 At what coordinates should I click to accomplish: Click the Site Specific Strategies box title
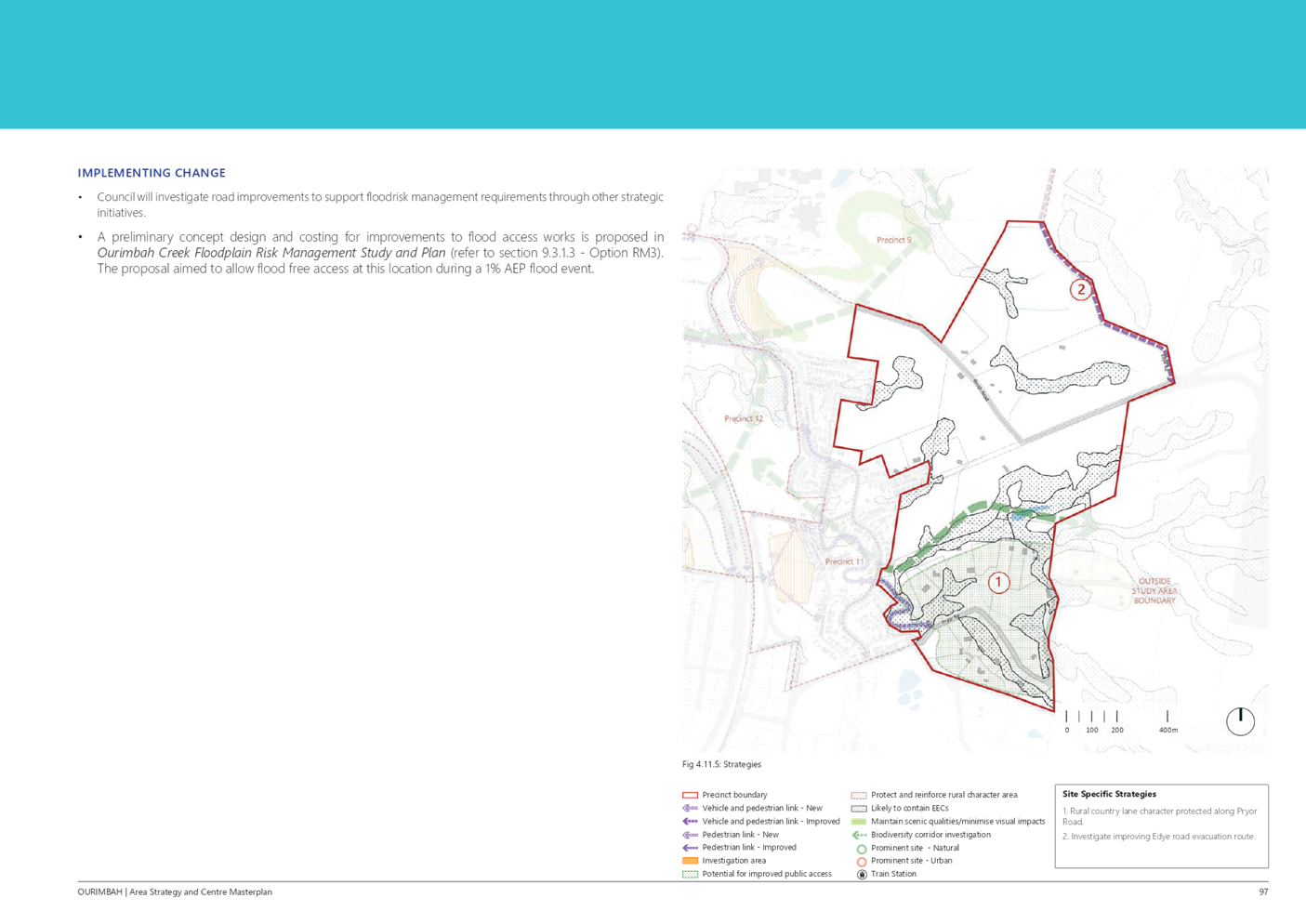point(1110,795)
